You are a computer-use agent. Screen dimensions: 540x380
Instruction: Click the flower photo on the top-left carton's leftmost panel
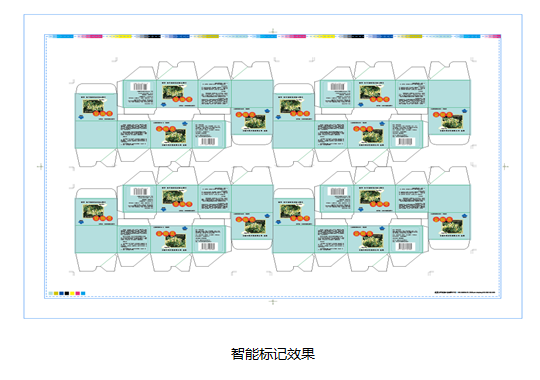click(x=94, y=106)
